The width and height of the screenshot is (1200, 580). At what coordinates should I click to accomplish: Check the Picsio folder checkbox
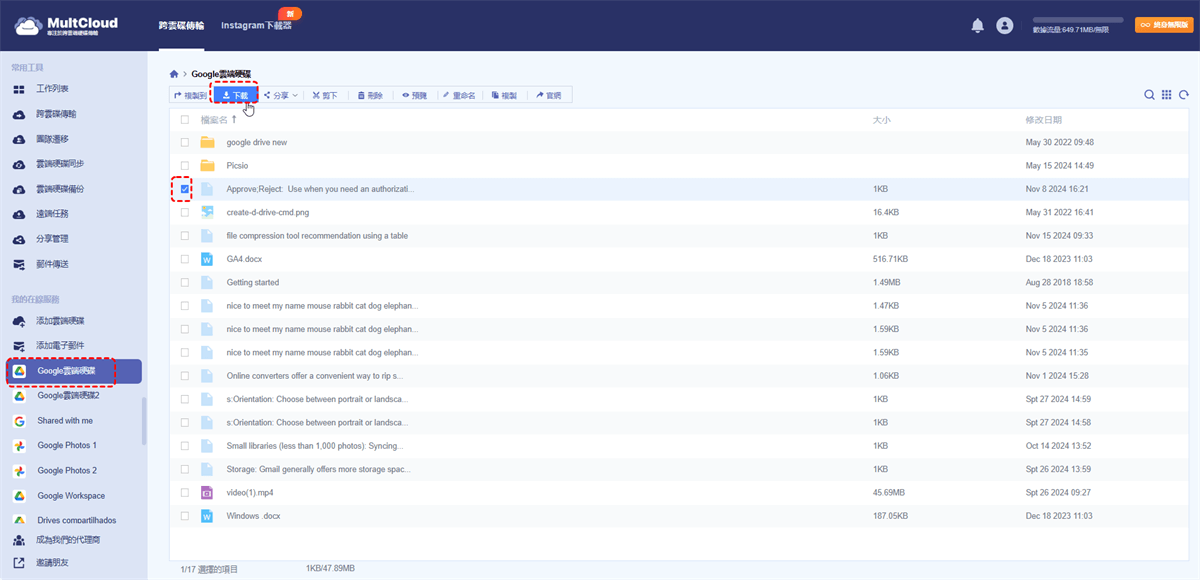click(x=185, y=165)
